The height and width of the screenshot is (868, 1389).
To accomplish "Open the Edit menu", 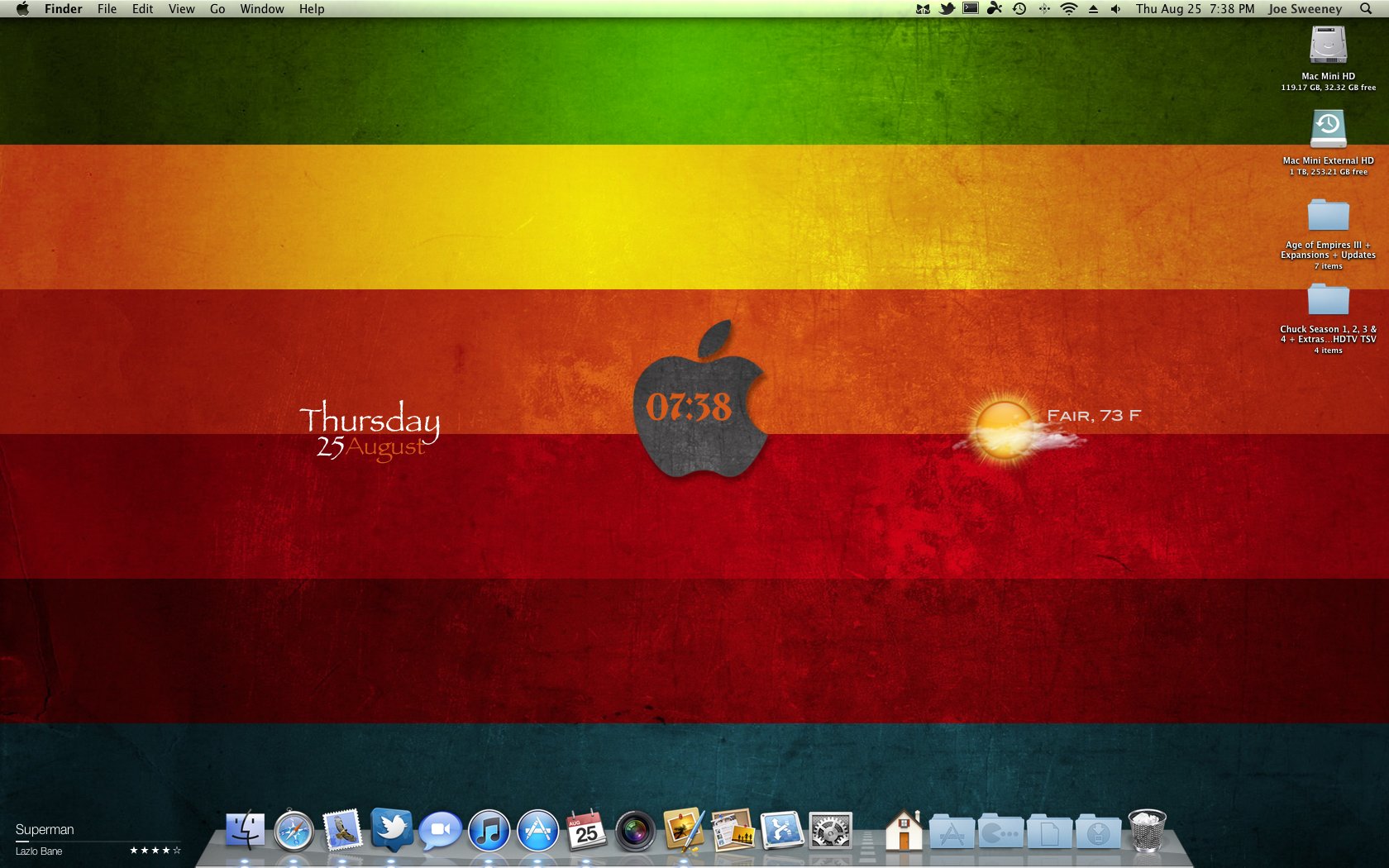I will coord(143,9).
